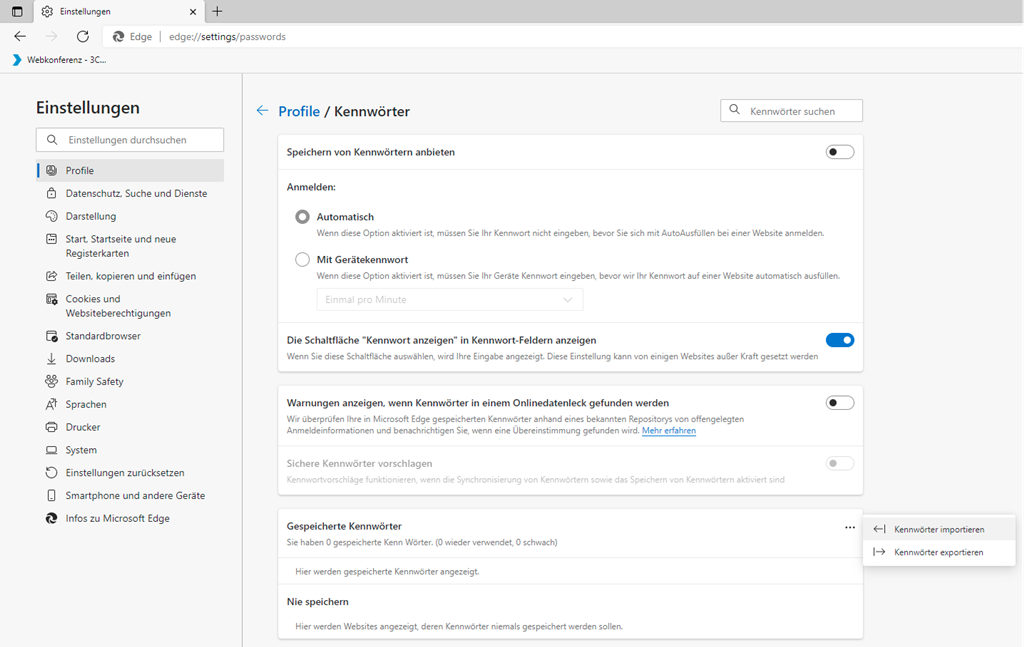
Task: Click the Mehr erfahren link
Action: coord(668,431)
